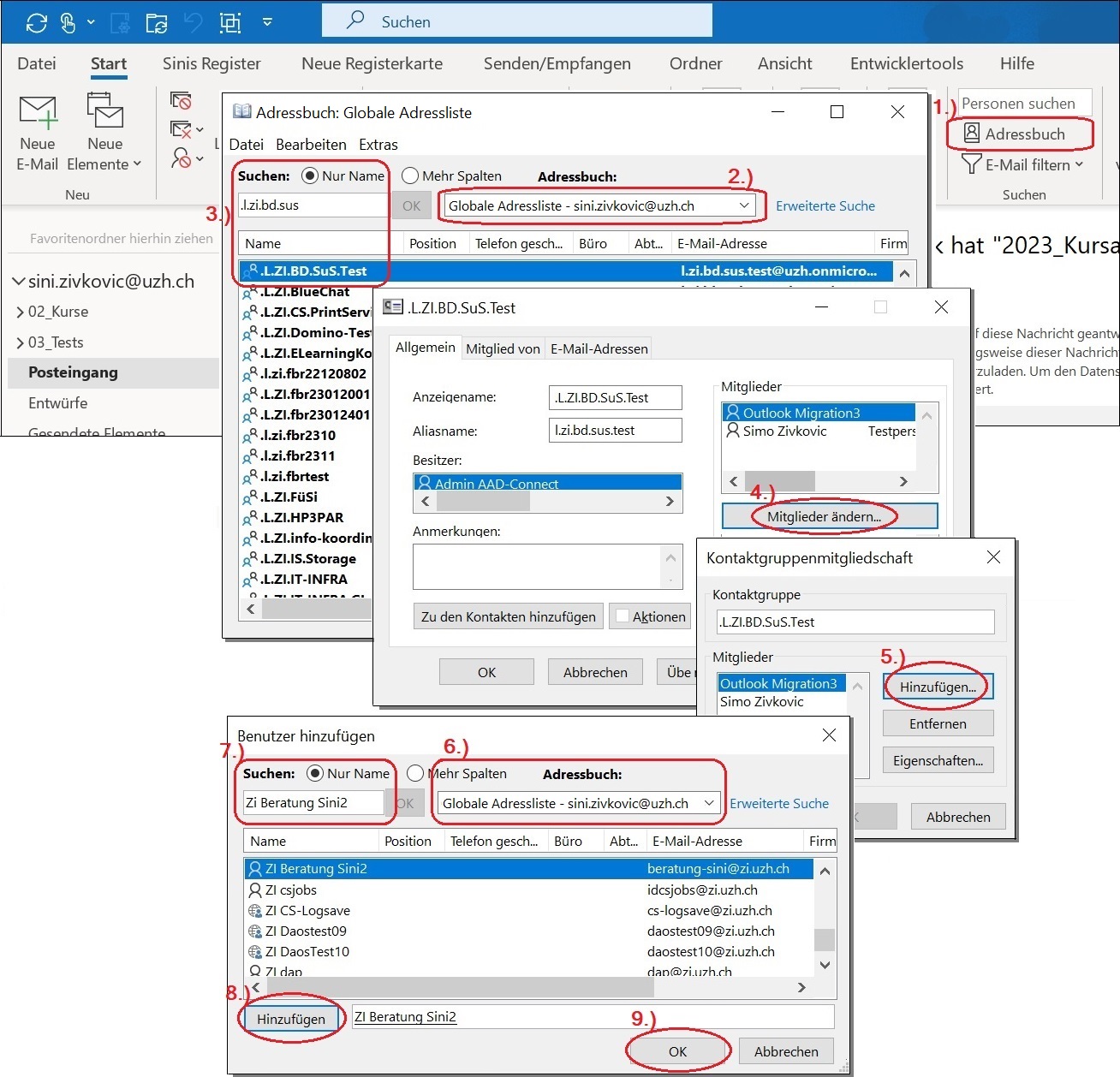Open the quick access toolbar customize arrow
The width and height of the screenshot is (1120, 1077).
click(x=267, y=22)
